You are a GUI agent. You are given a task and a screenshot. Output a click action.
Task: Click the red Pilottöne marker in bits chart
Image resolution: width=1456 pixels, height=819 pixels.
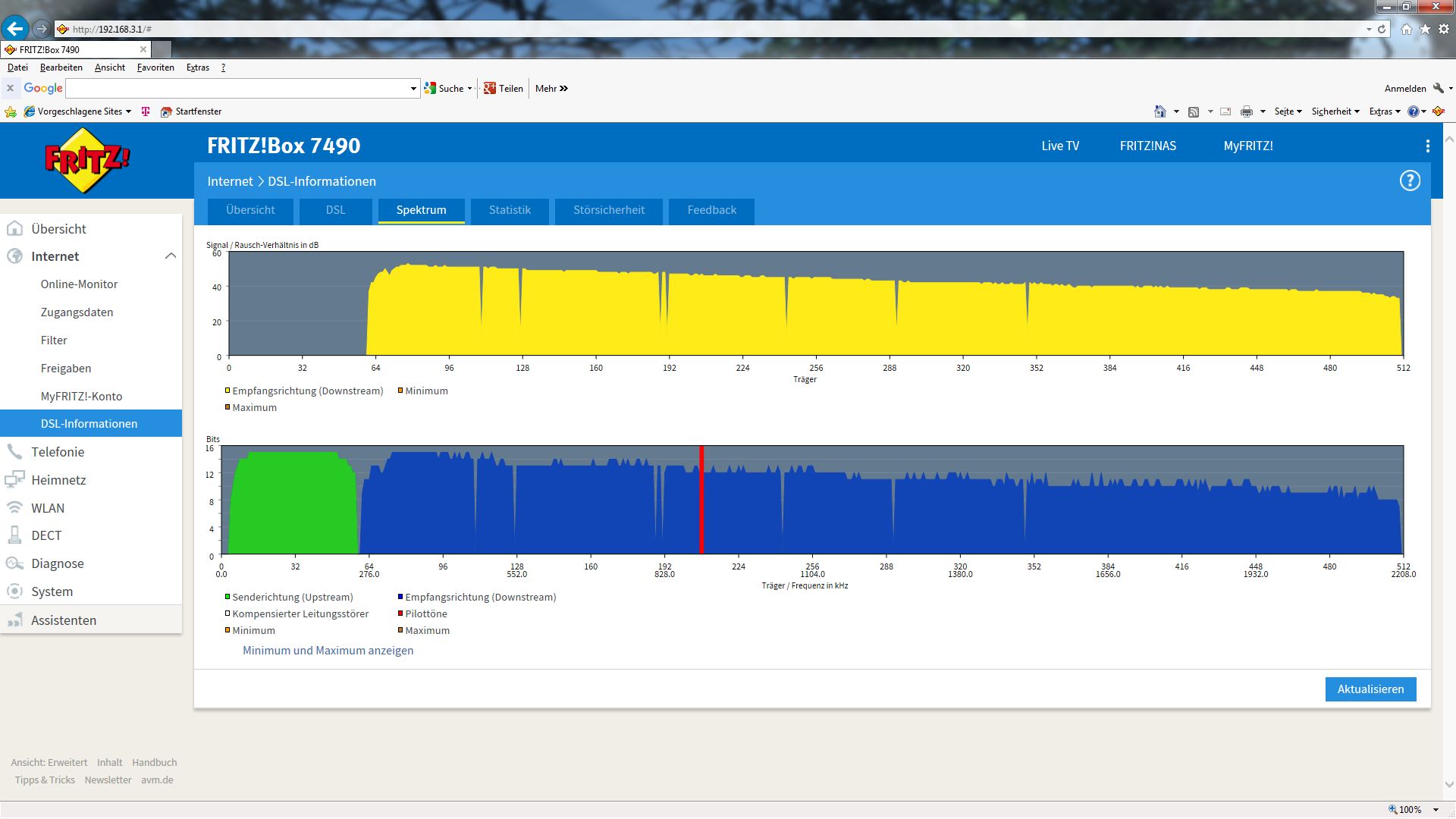click(701, 500)
